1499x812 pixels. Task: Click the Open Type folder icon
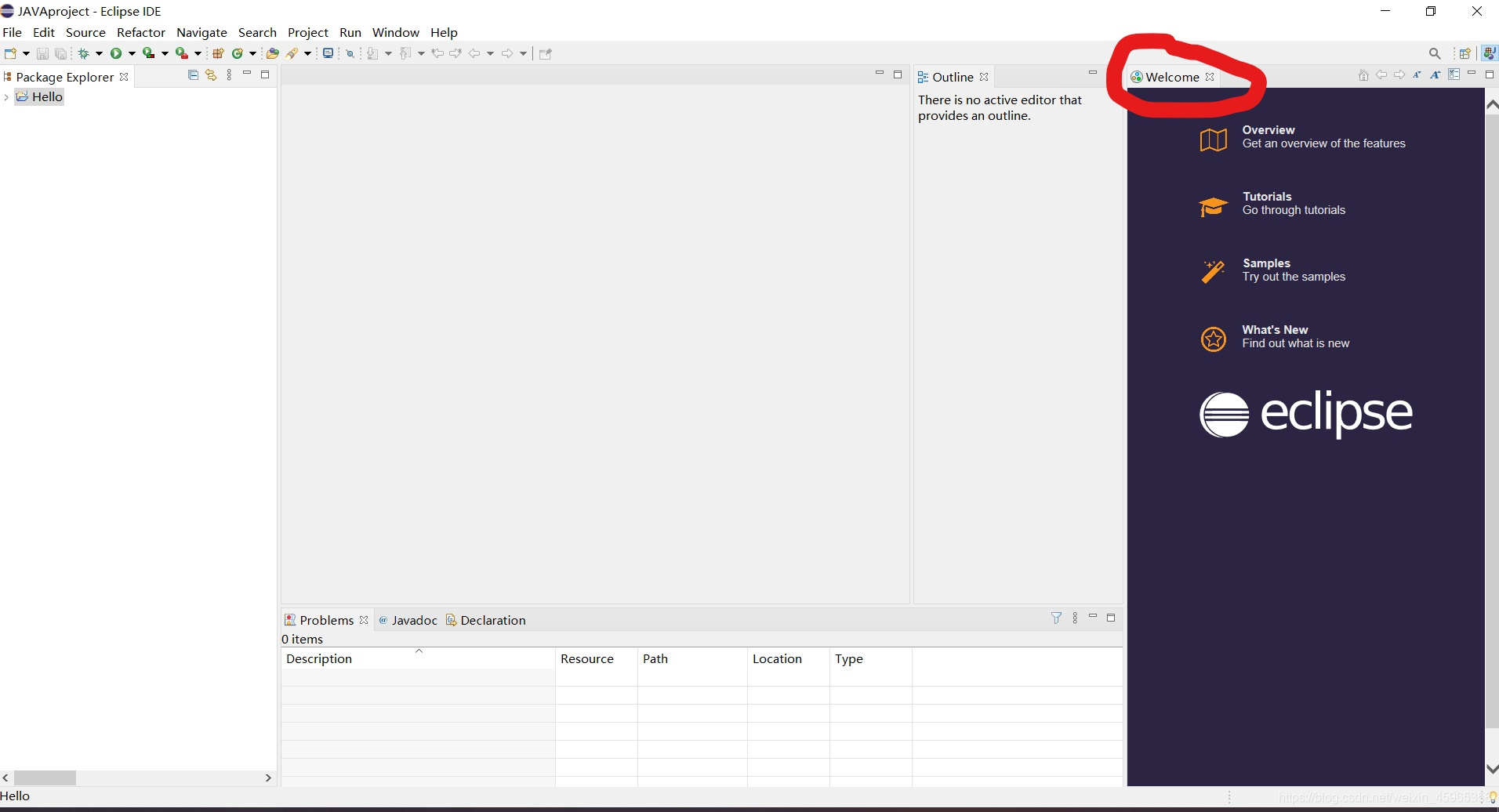272,53
